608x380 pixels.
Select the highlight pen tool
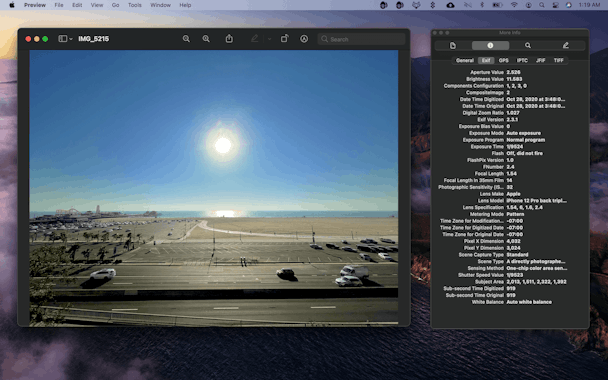tap(254, 39)
